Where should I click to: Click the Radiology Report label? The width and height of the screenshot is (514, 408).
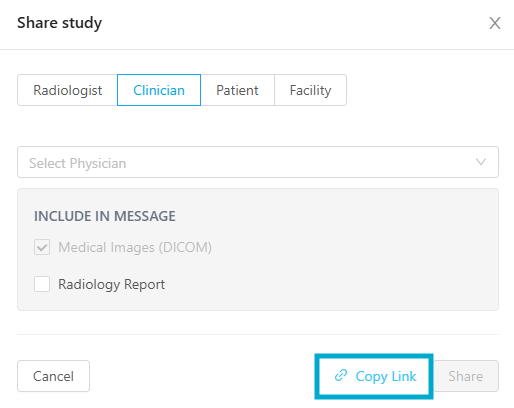111,285
